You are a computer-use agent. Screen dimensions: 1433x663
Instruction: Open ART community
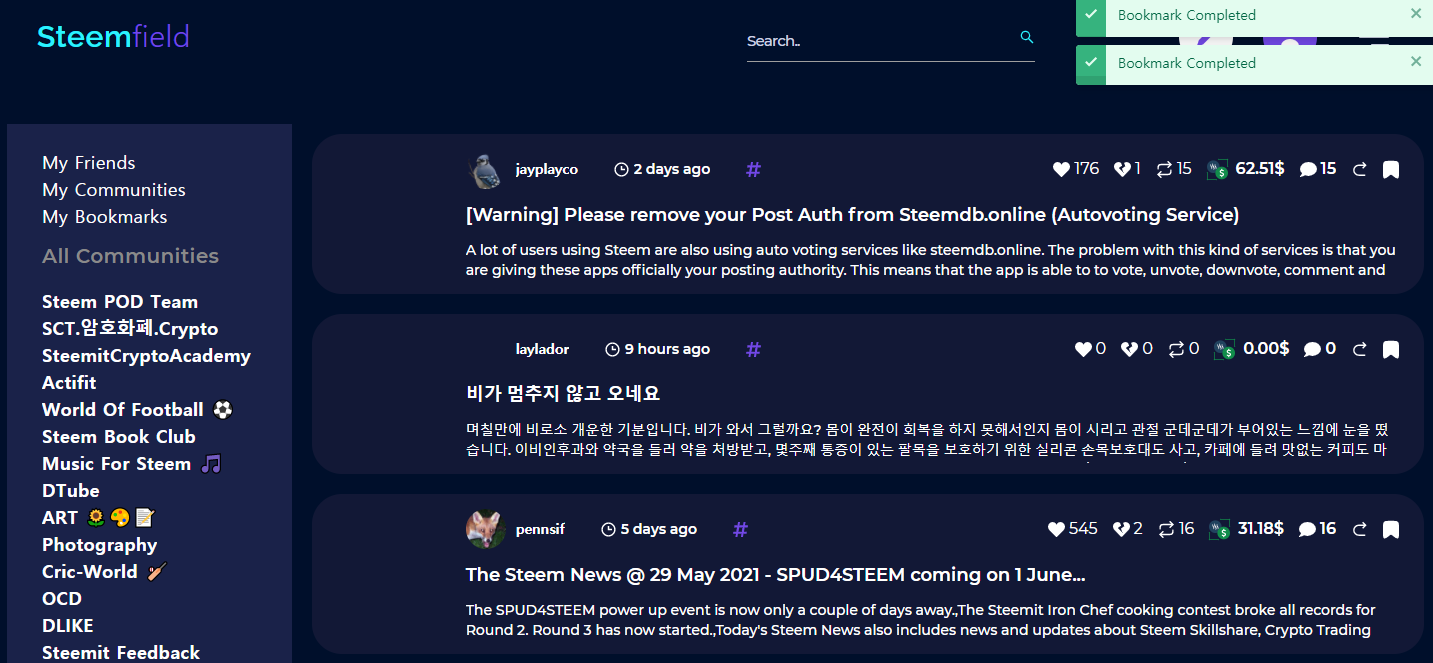98,518
